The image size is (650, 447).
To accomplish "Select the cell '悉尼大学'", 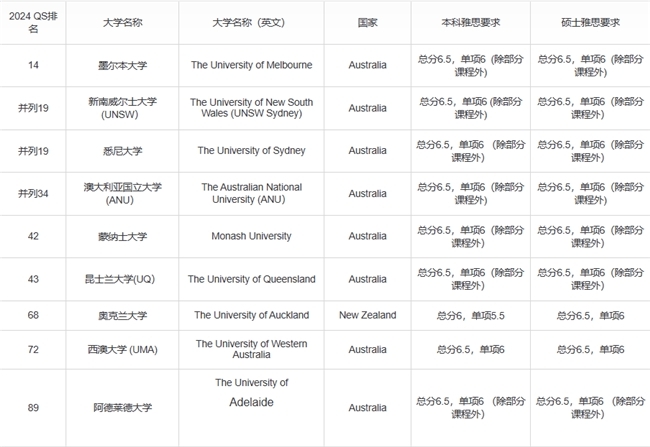I will (x=122, y=151).
